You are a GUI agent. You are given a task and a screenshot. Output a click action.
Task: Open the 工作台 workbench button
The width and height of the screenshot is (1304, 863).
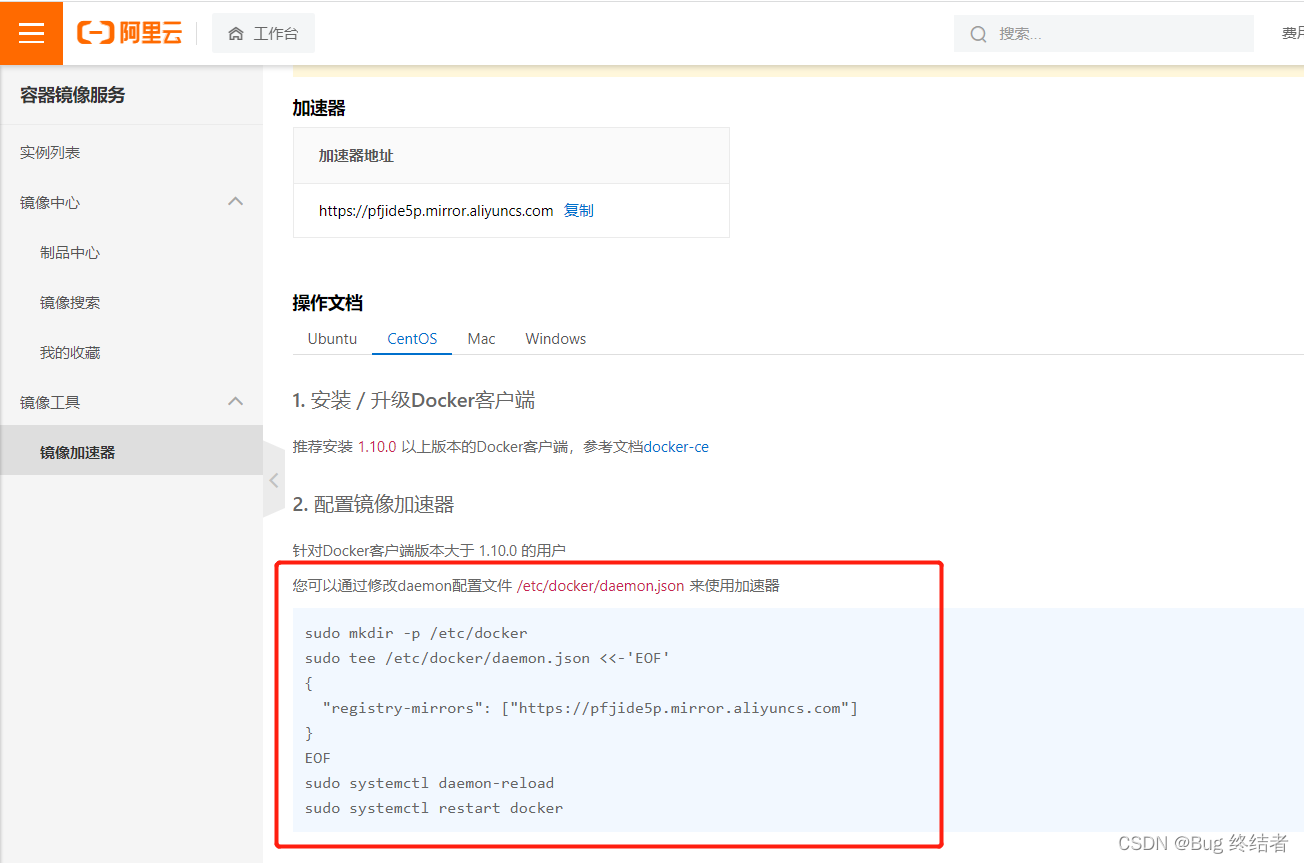click(x=263, y=33)
